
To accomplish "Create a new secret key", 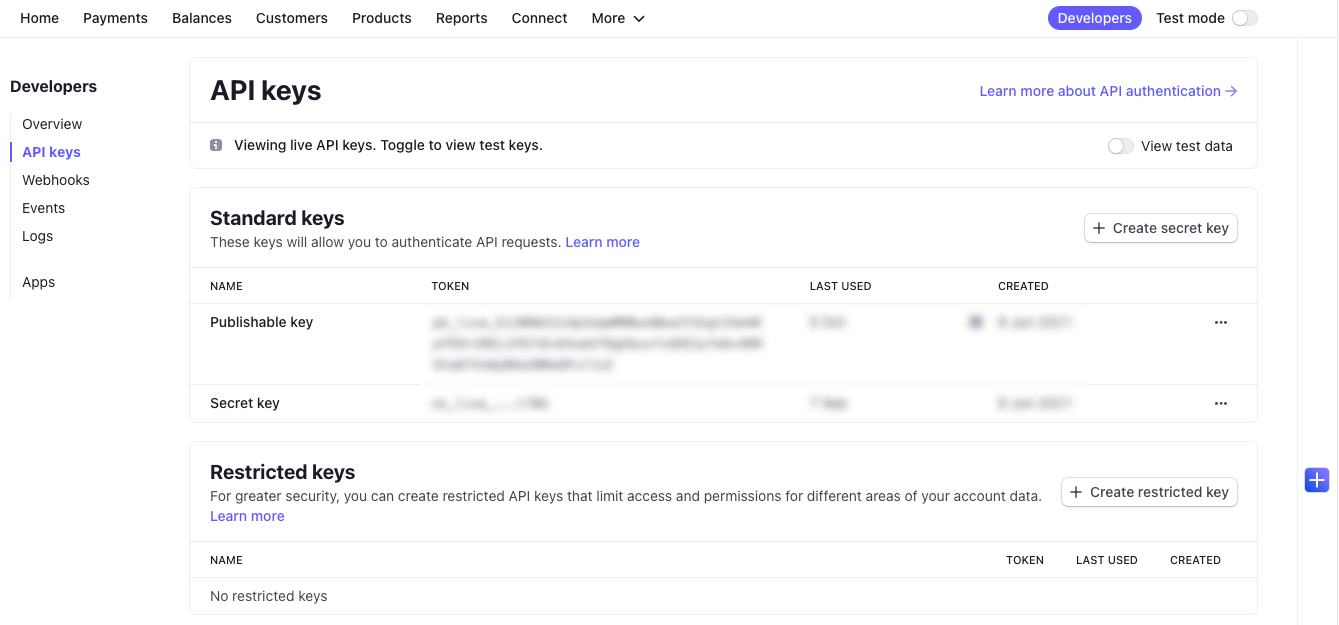I will pos(1160,228).
